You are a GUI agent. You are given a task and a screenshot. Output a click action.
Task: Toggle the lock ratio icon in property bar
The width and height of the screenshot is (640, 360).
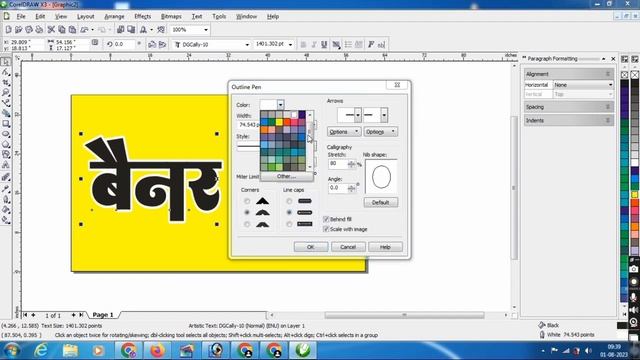tap(95, 42)
